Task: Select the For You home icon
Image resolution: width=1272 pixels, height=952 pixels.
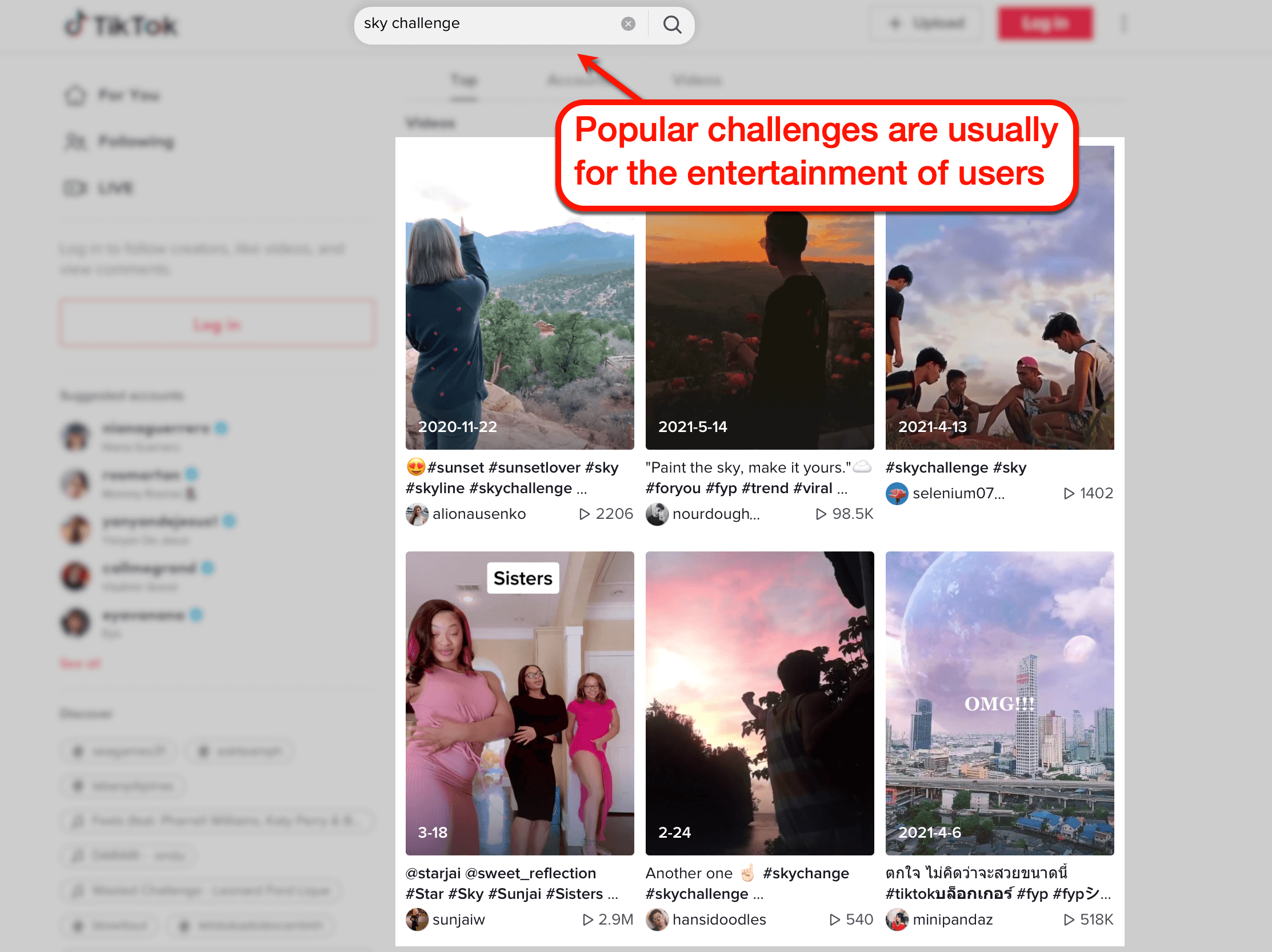Action: (x=75, y=95)
